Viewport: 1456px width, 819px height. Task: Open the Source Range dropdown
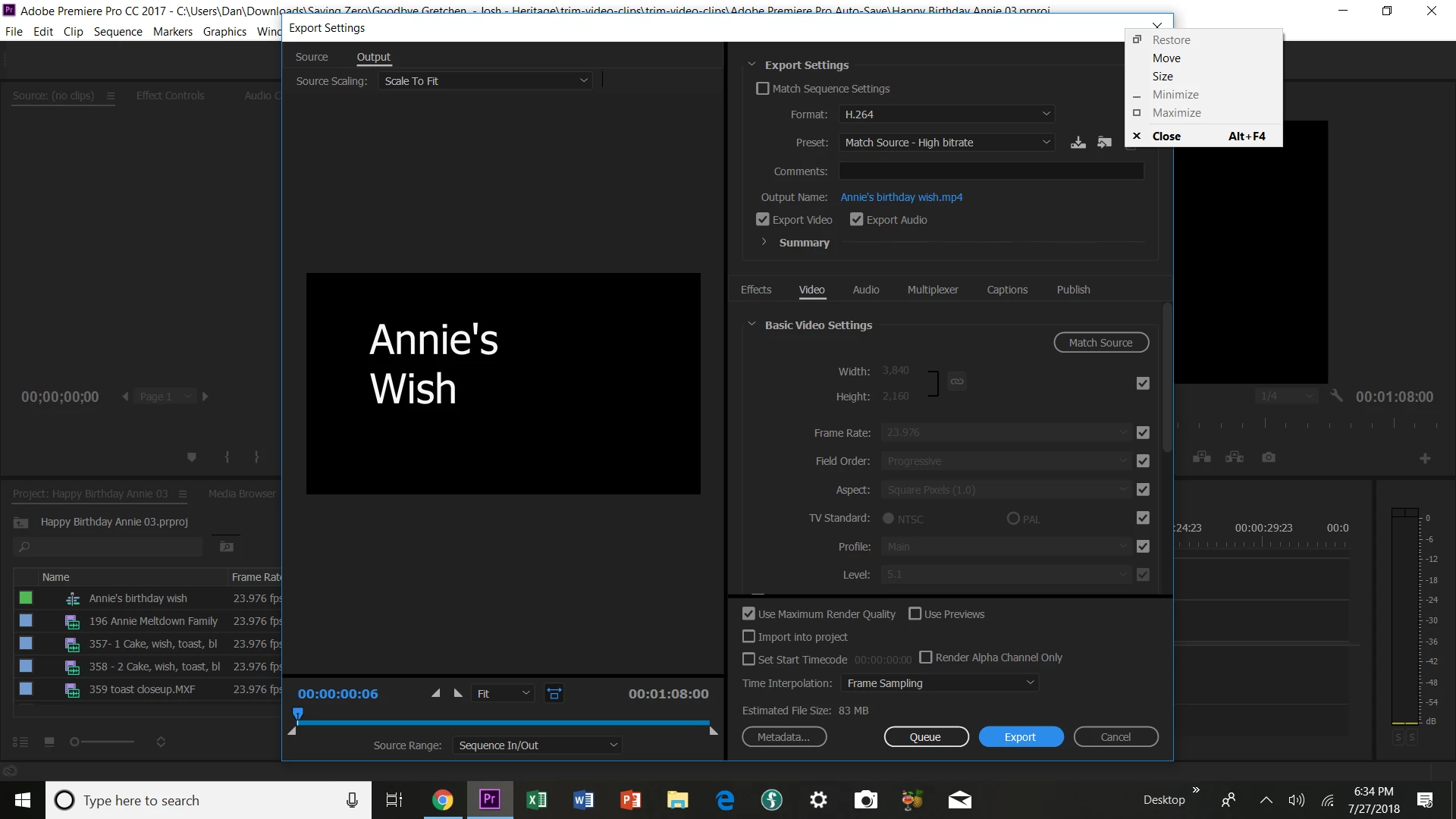537,745
